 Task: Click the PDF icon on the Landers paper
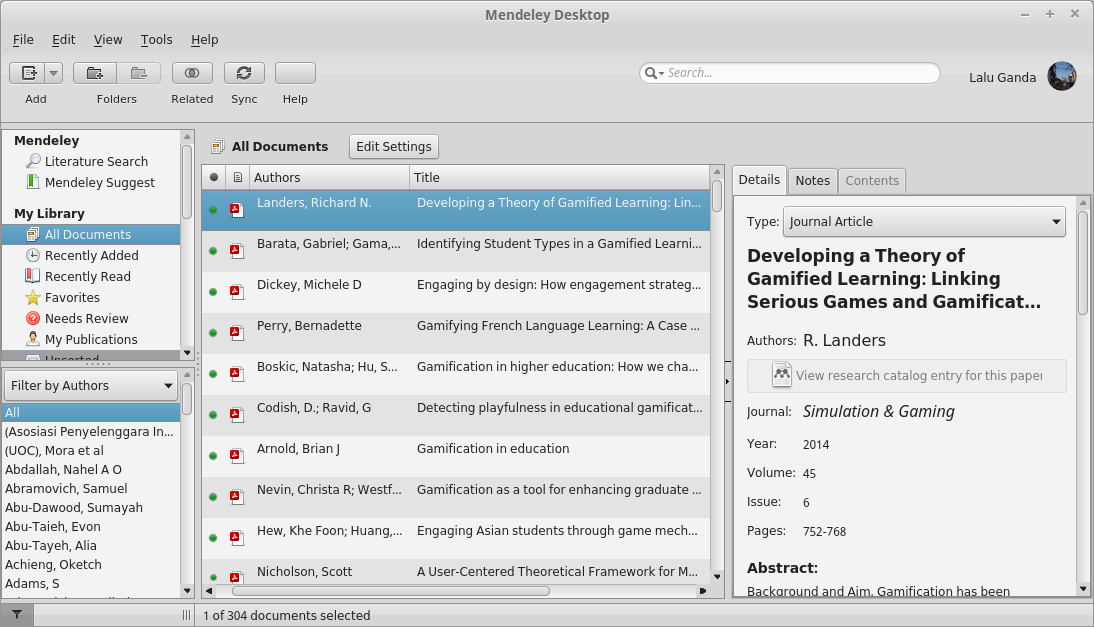click(236, 210)
